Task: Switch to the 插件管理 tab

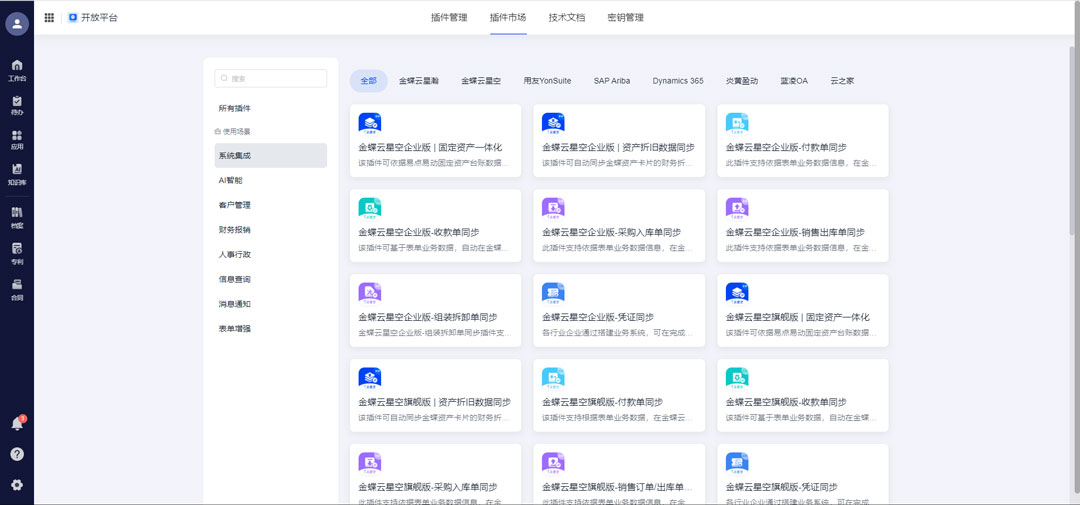Action: pyautogui.click(x=449, y=17)
